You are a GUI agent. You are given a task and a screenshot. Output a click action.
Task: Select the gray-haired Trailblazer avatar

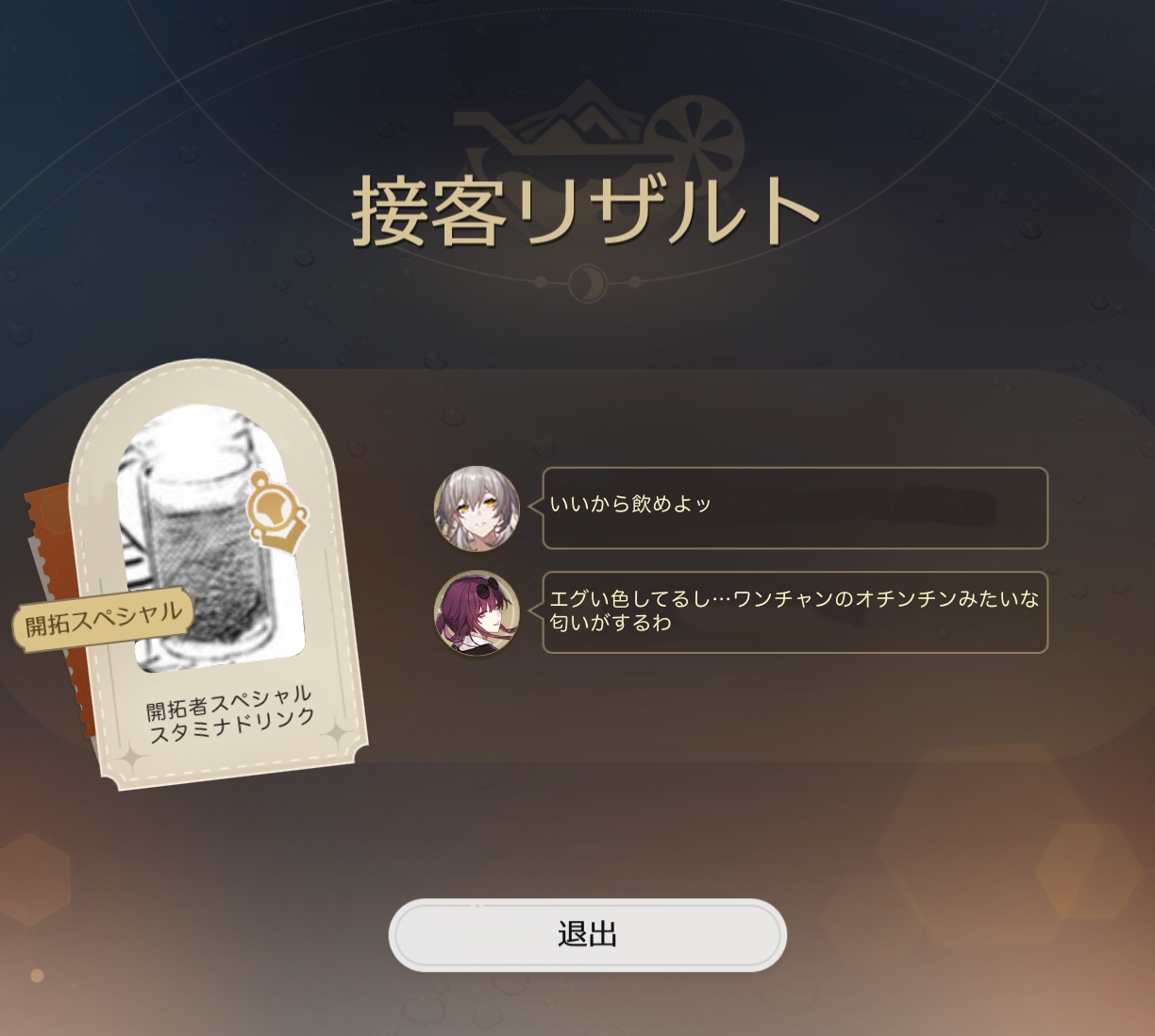pyautogui.click(x=477, y=508)
